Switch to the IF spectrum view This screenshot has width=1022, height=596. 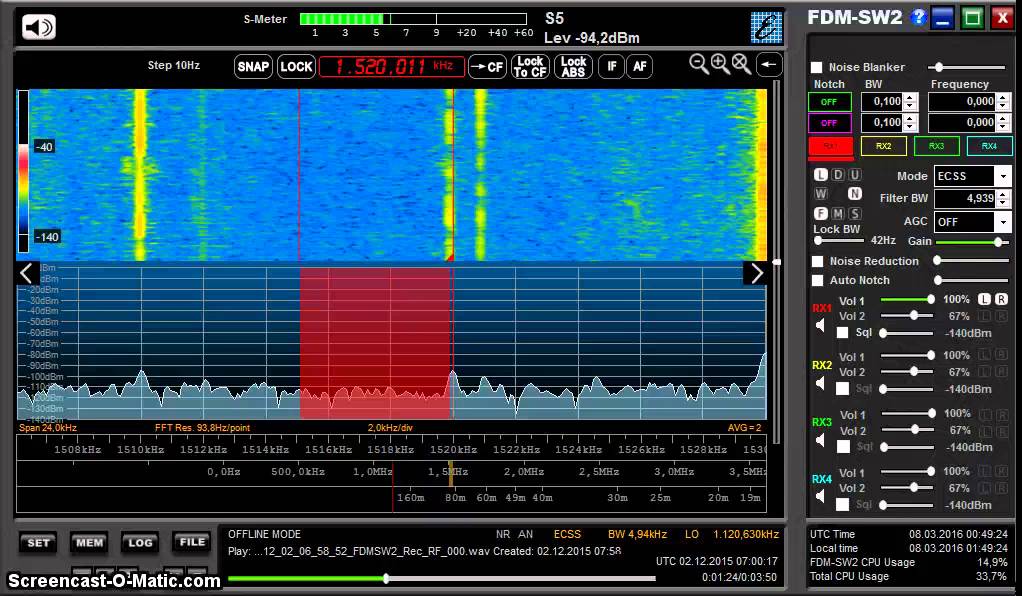611,66
